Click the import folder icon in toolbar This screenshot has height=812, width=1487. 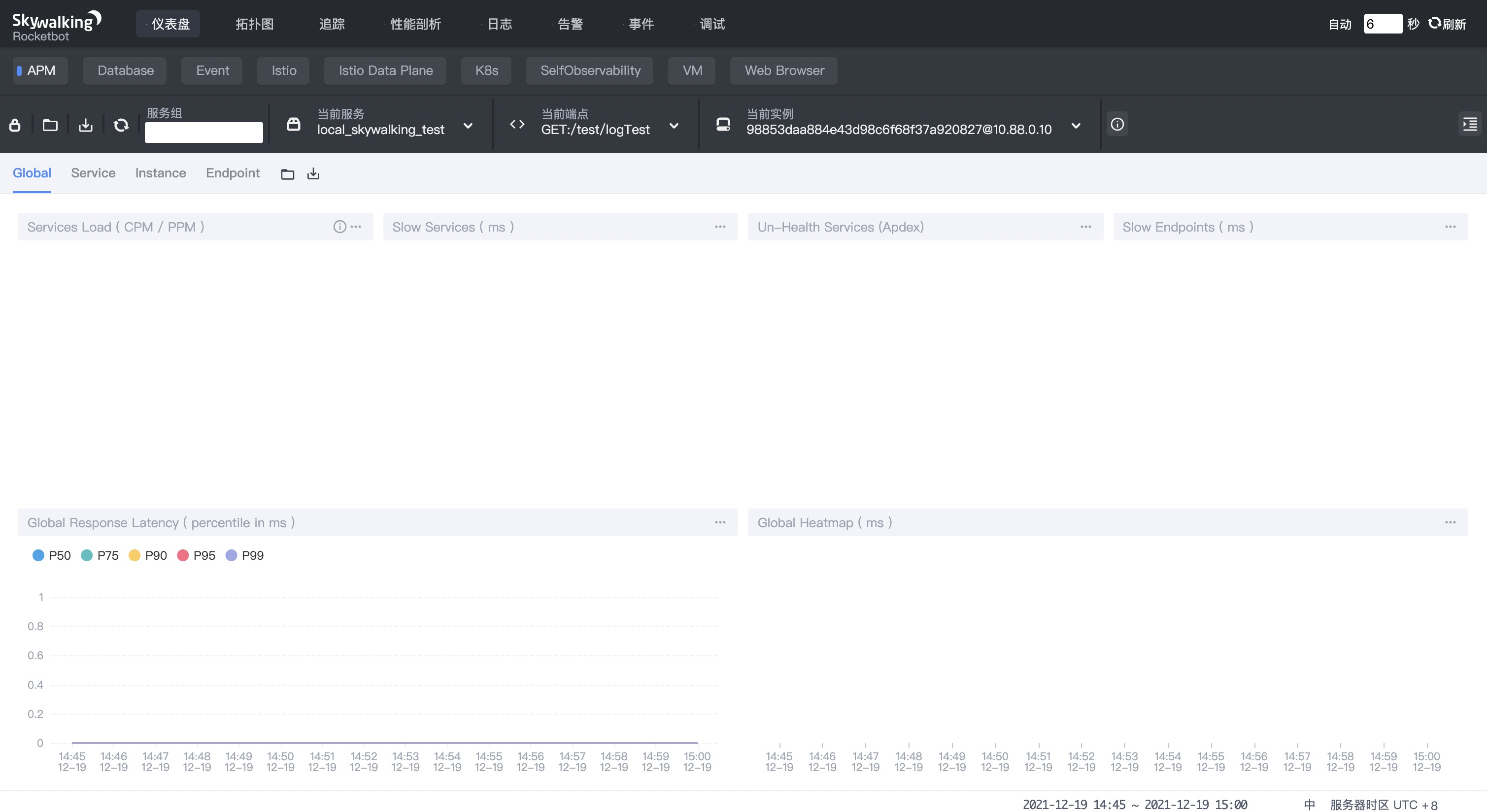[x=50, y=125]
